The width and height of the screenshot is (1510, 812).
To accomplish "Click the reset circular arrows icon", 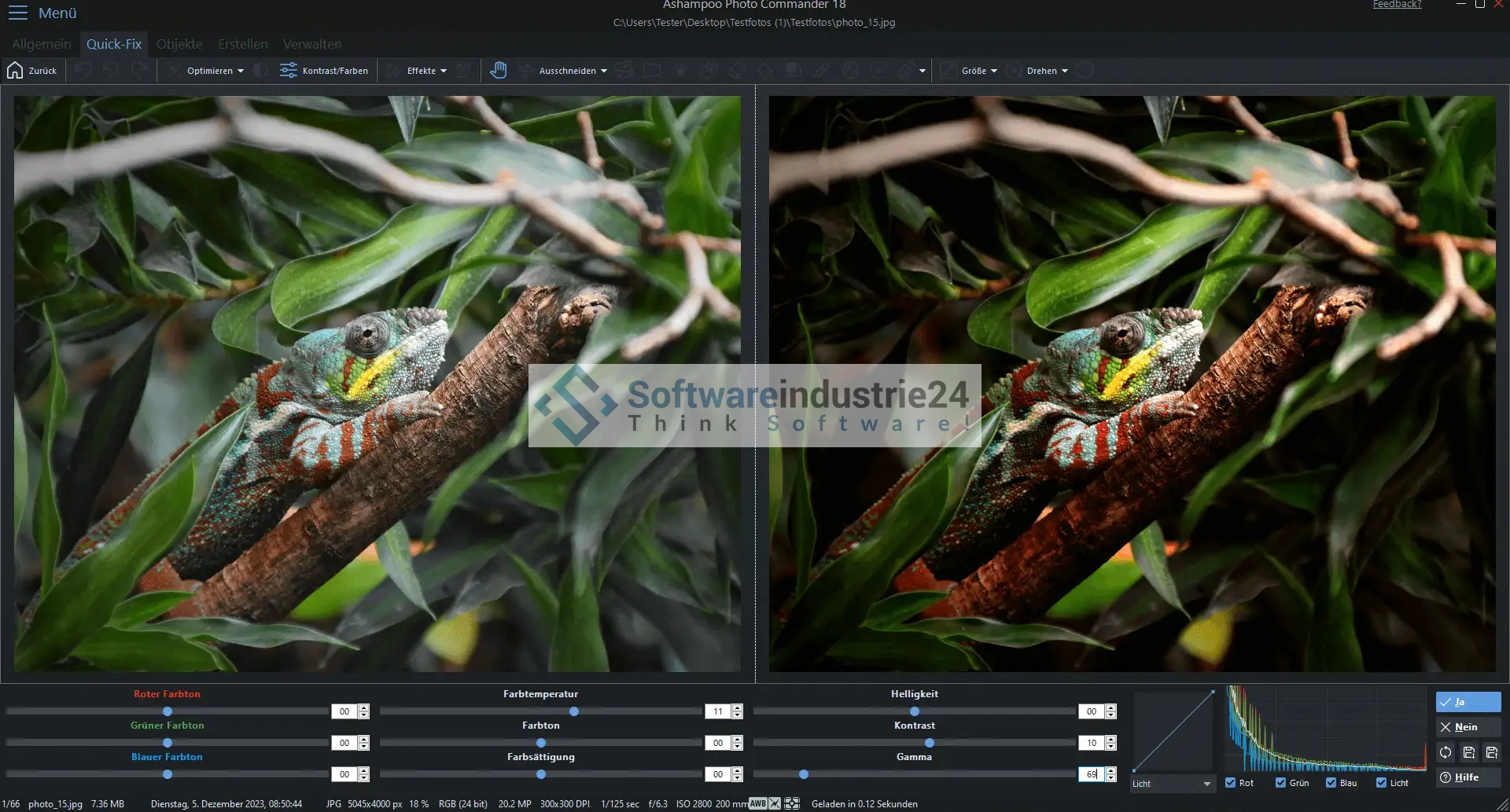I will (x=1446, y=752).
